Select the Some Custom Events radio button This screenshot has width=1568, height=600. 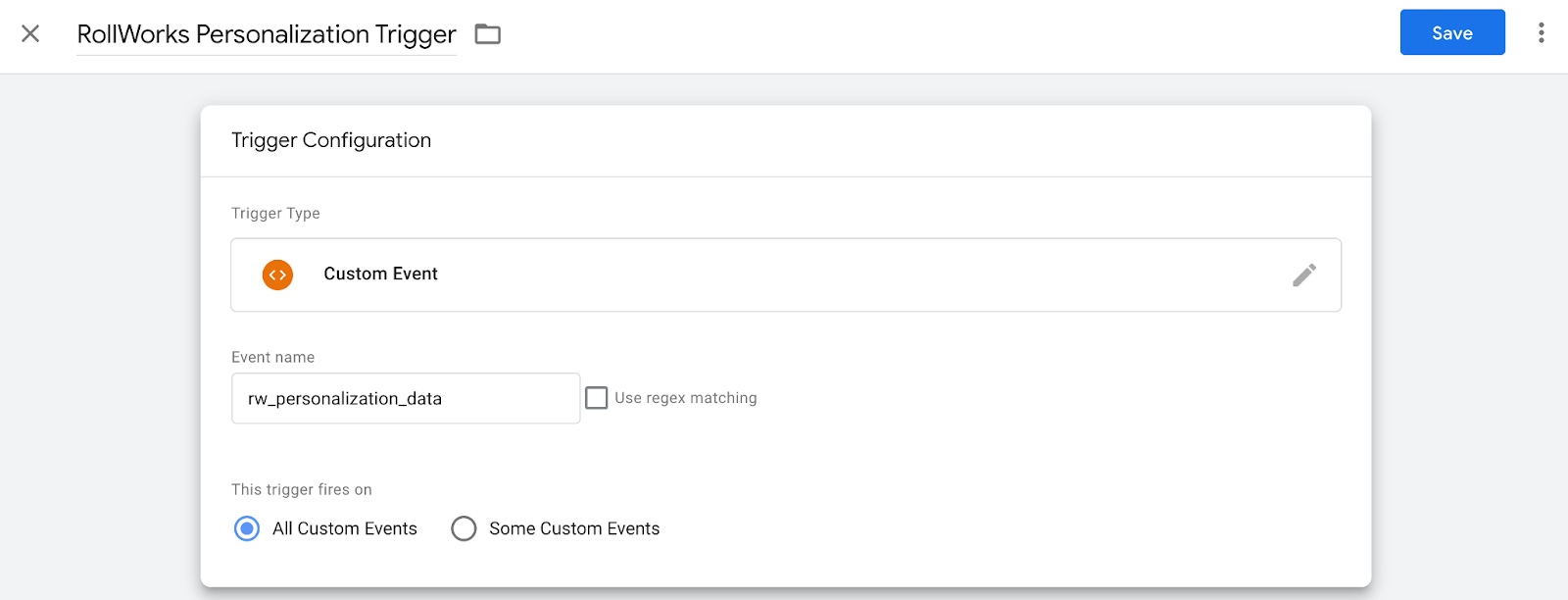tap(464, 529)
